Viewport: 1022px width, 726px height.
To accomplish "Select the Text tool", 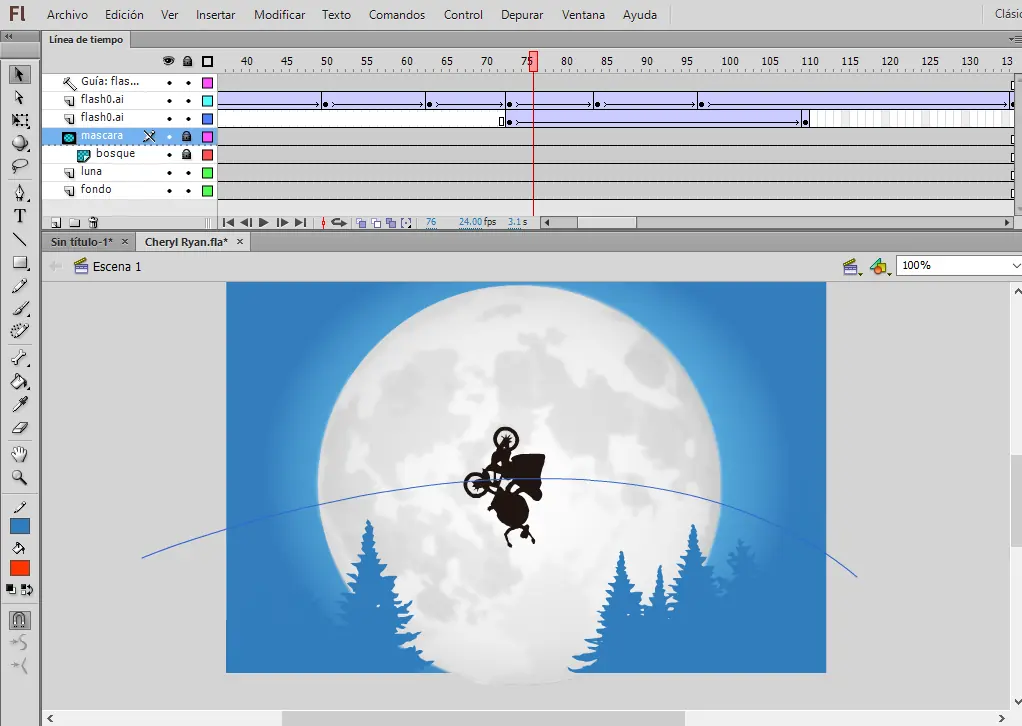I will click(20, 216).
